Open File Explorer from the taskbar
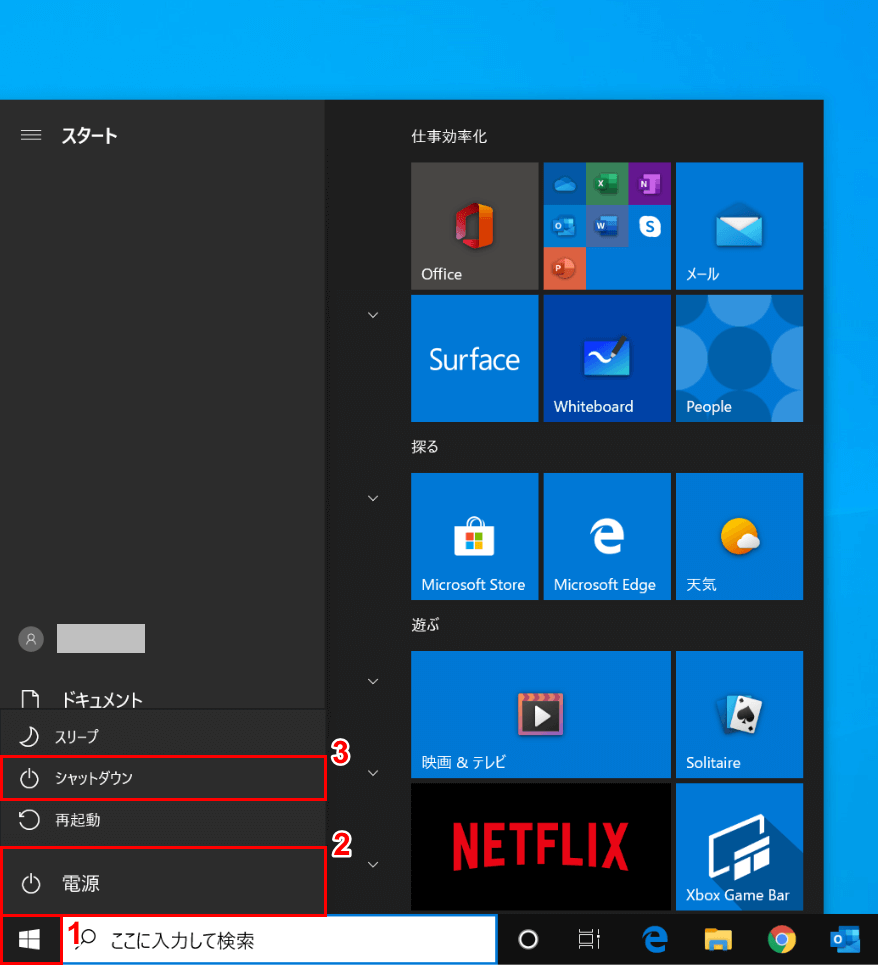This screenshot has height=965, width=878. coord(718,939)
